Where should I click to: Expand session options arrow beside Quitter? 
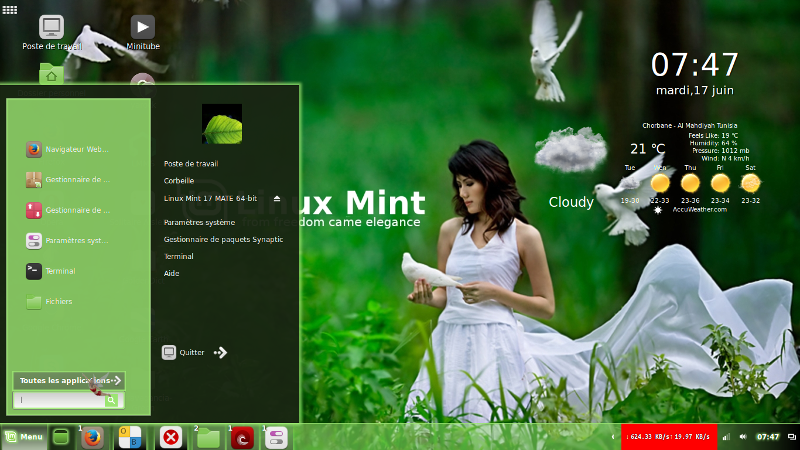coord(220,353)
